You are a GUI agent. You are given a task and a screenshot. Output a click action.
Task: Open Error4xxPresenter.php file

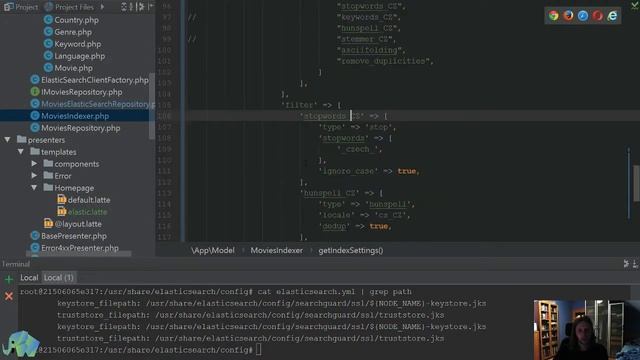(x=80, y=248)
